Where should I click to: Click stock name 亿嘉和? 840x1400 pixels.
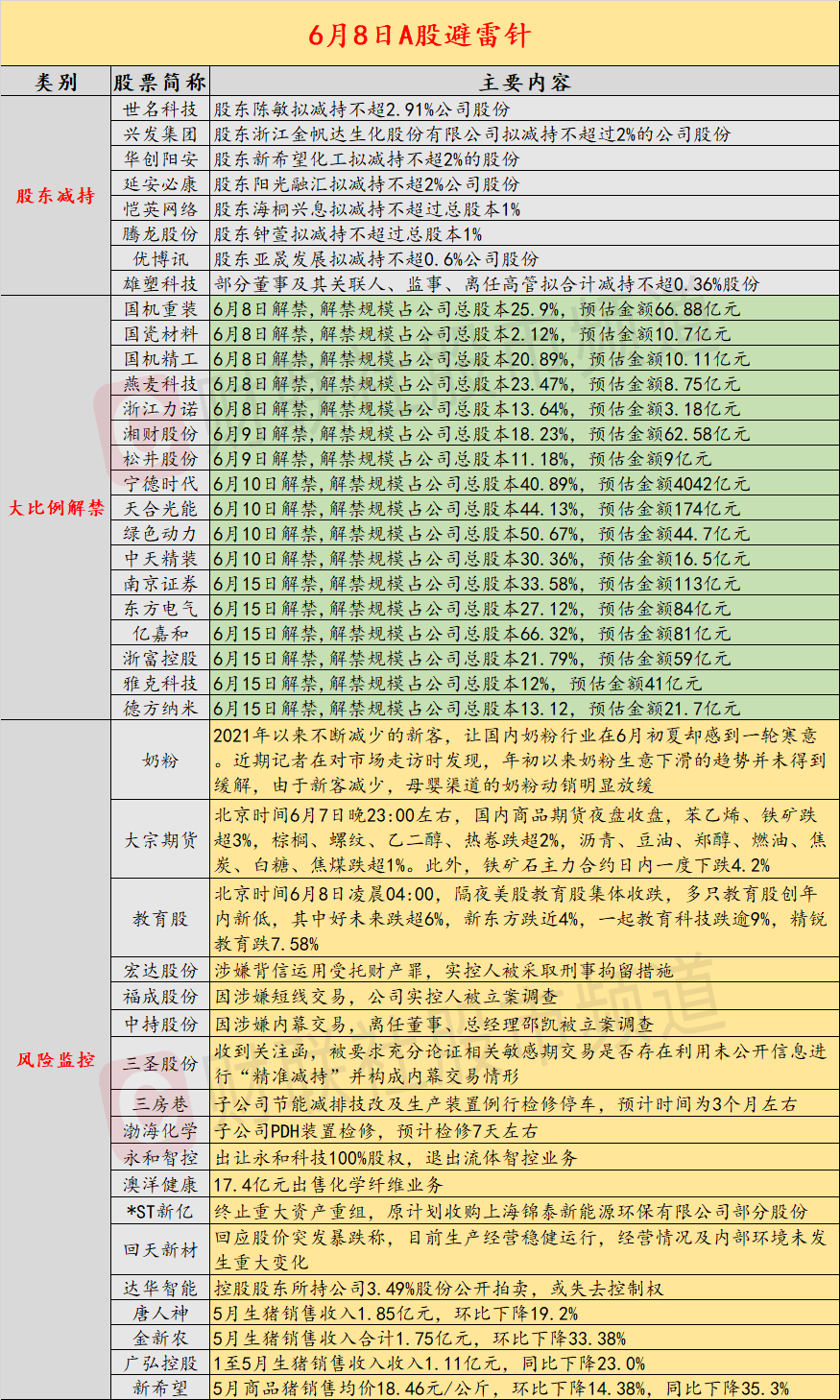pyautogui.click(x=160, y=634)
